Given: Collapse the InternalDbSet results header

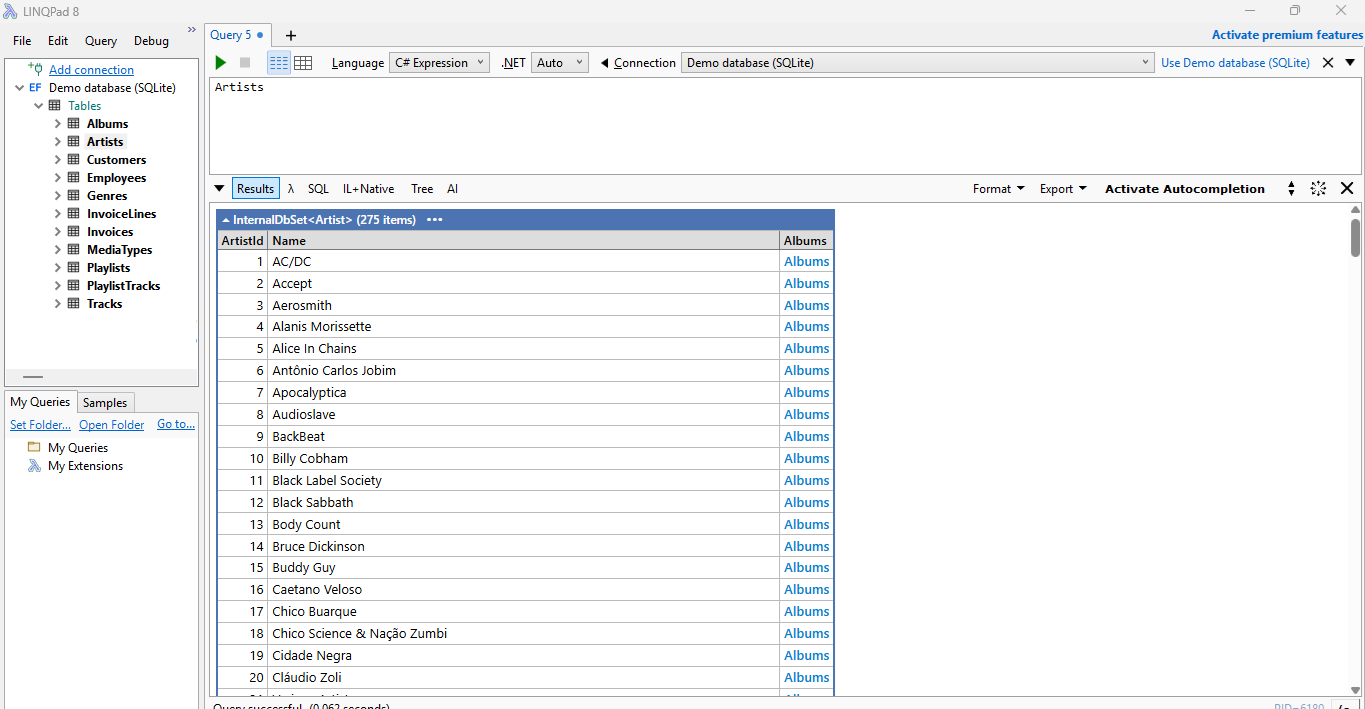Looking at the screenshot, I should coord(224,219).
